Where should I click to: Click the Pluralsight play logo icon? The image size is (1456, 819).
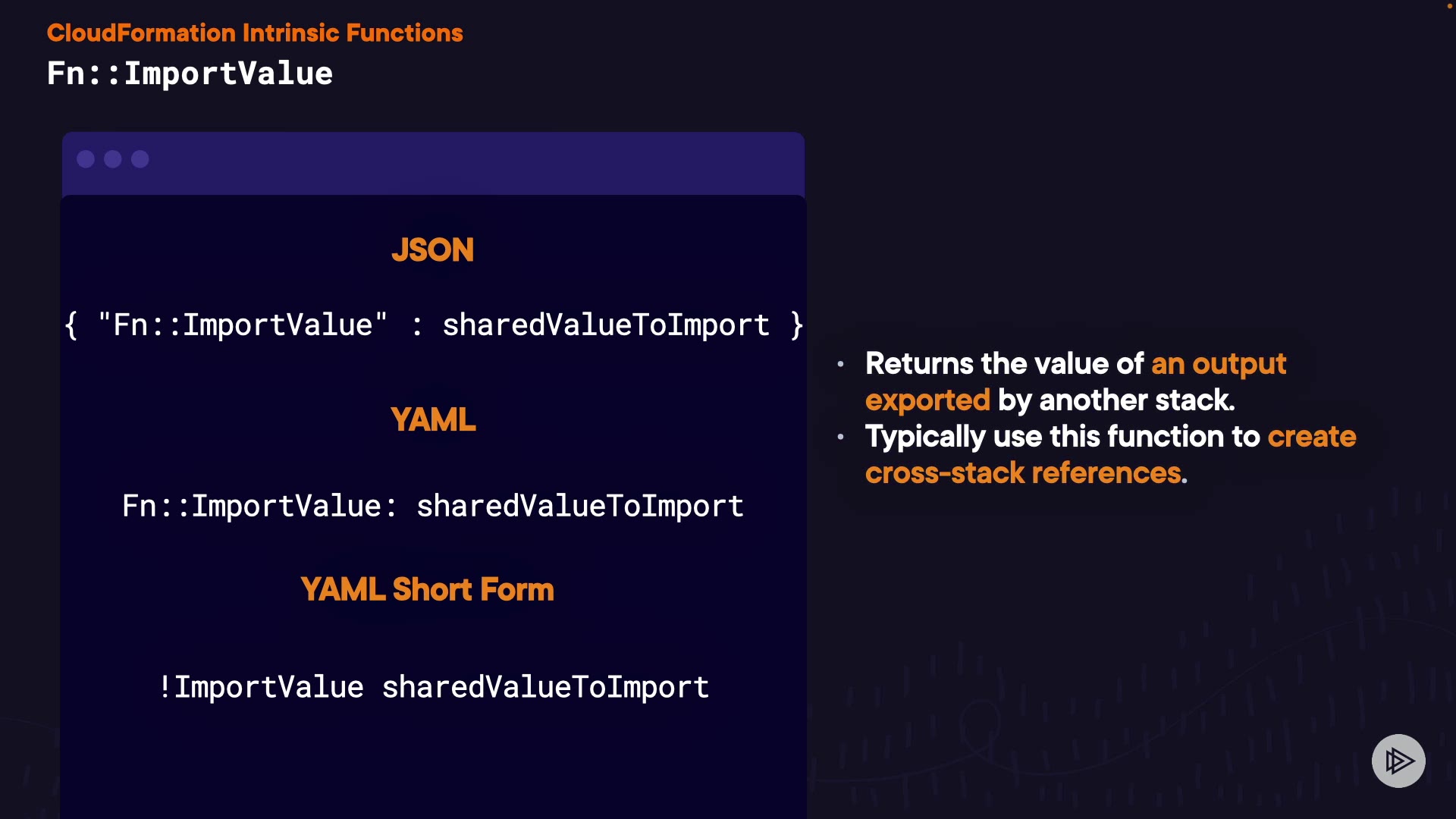click(1398, 761)
